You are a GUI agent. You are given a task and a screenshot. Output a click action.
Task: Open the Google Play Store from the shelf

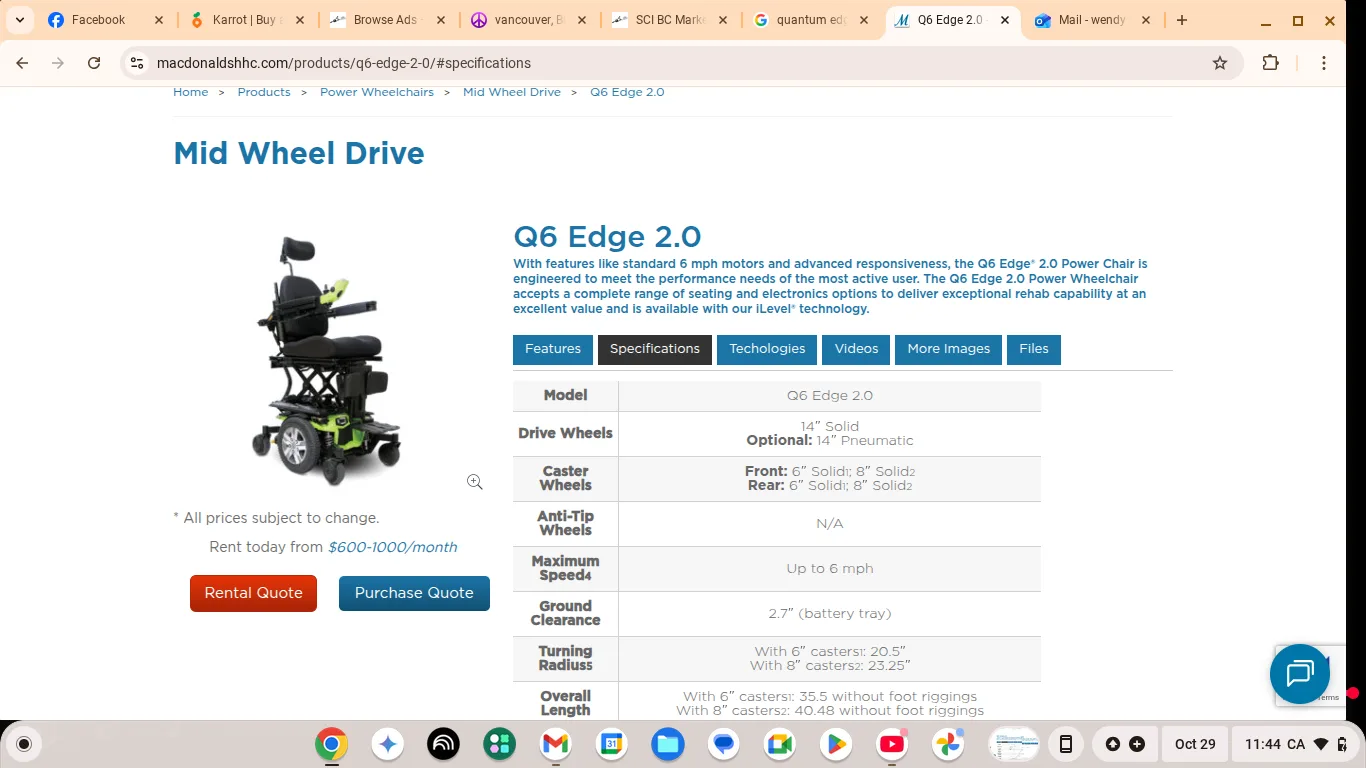835,744
